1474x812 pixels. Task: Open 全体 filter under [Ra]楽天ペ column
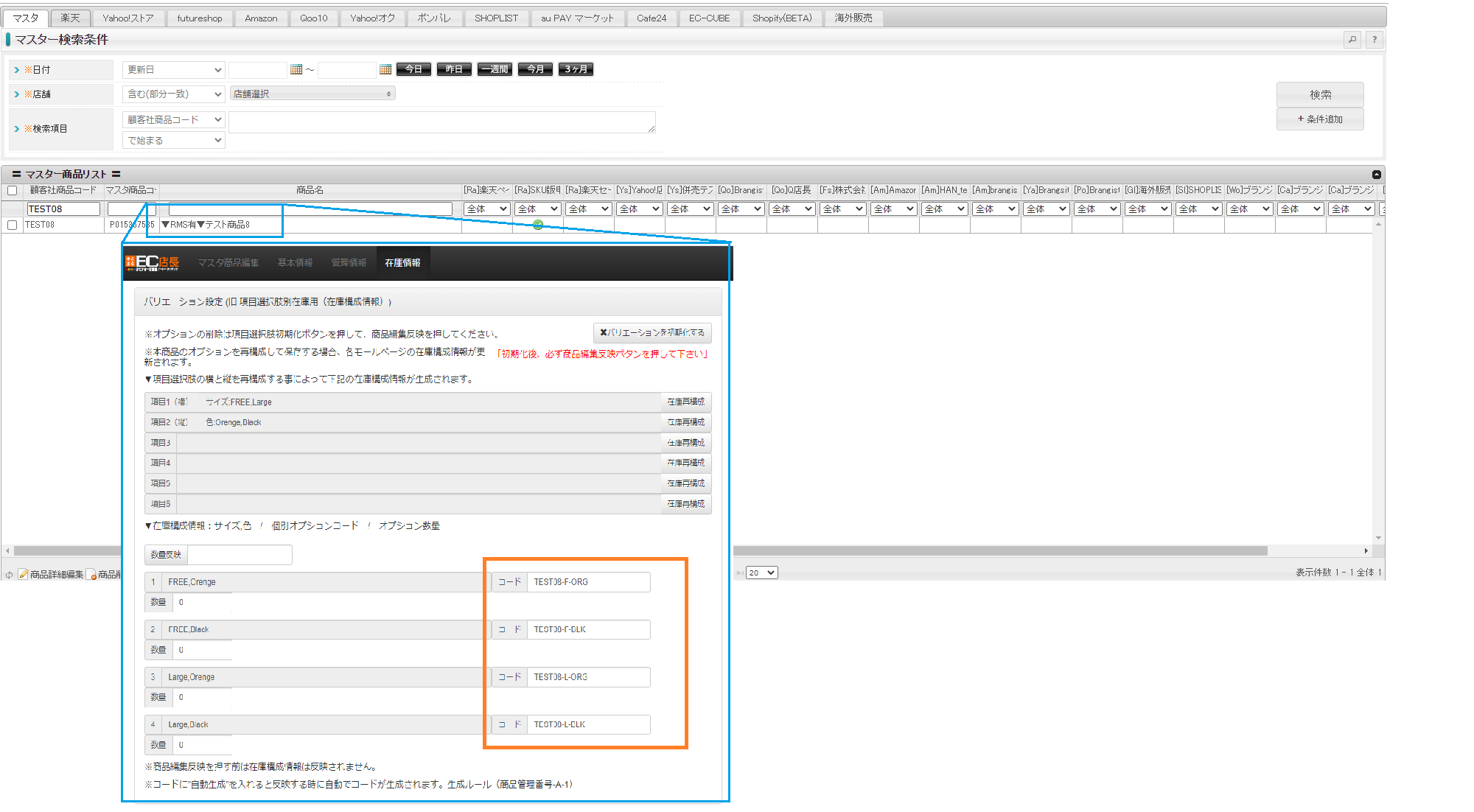click(487, 209)
